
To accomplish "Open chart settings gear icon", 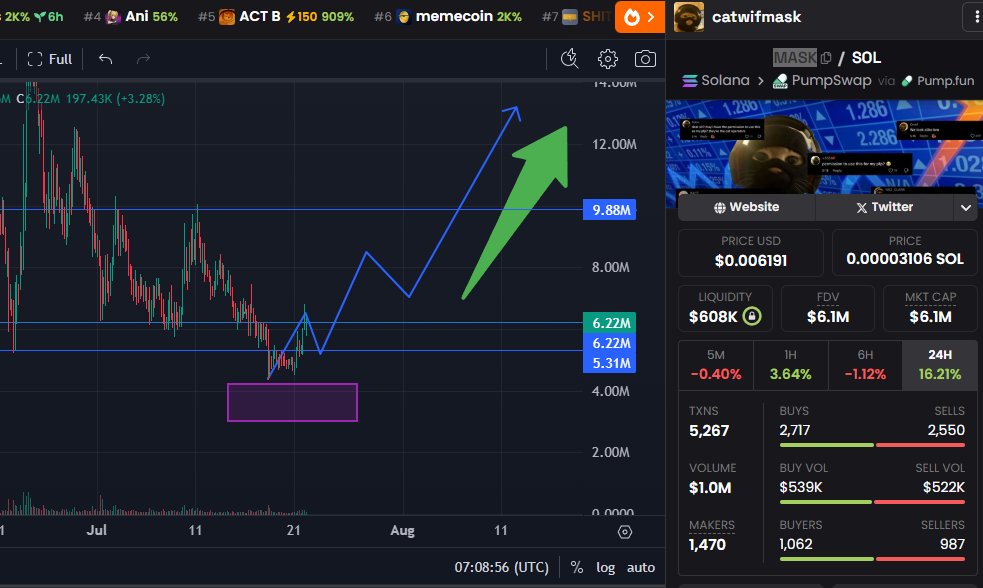I will 607,59.
